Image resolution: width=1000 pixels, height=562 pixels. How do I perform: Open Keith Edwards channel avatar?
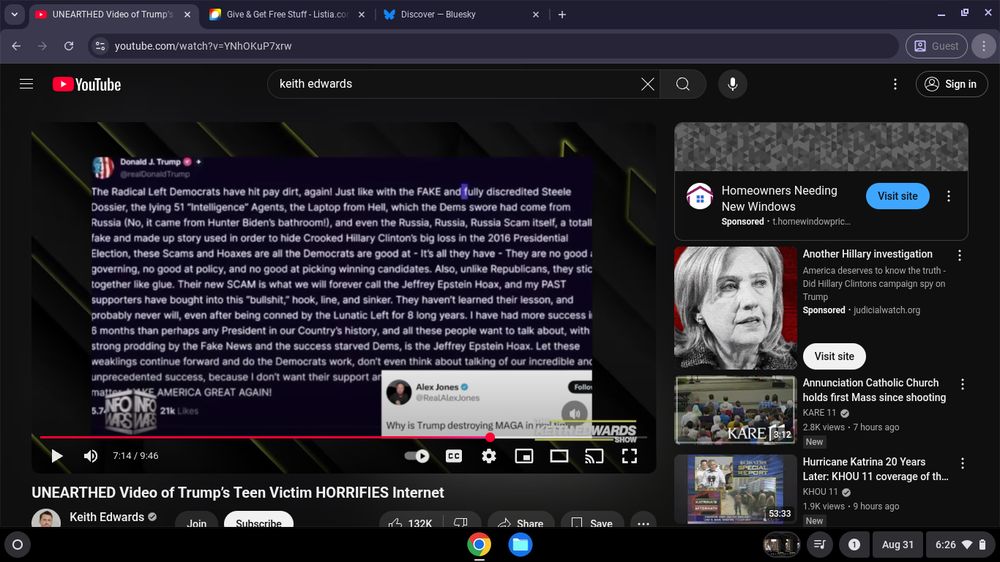point(46,519)
